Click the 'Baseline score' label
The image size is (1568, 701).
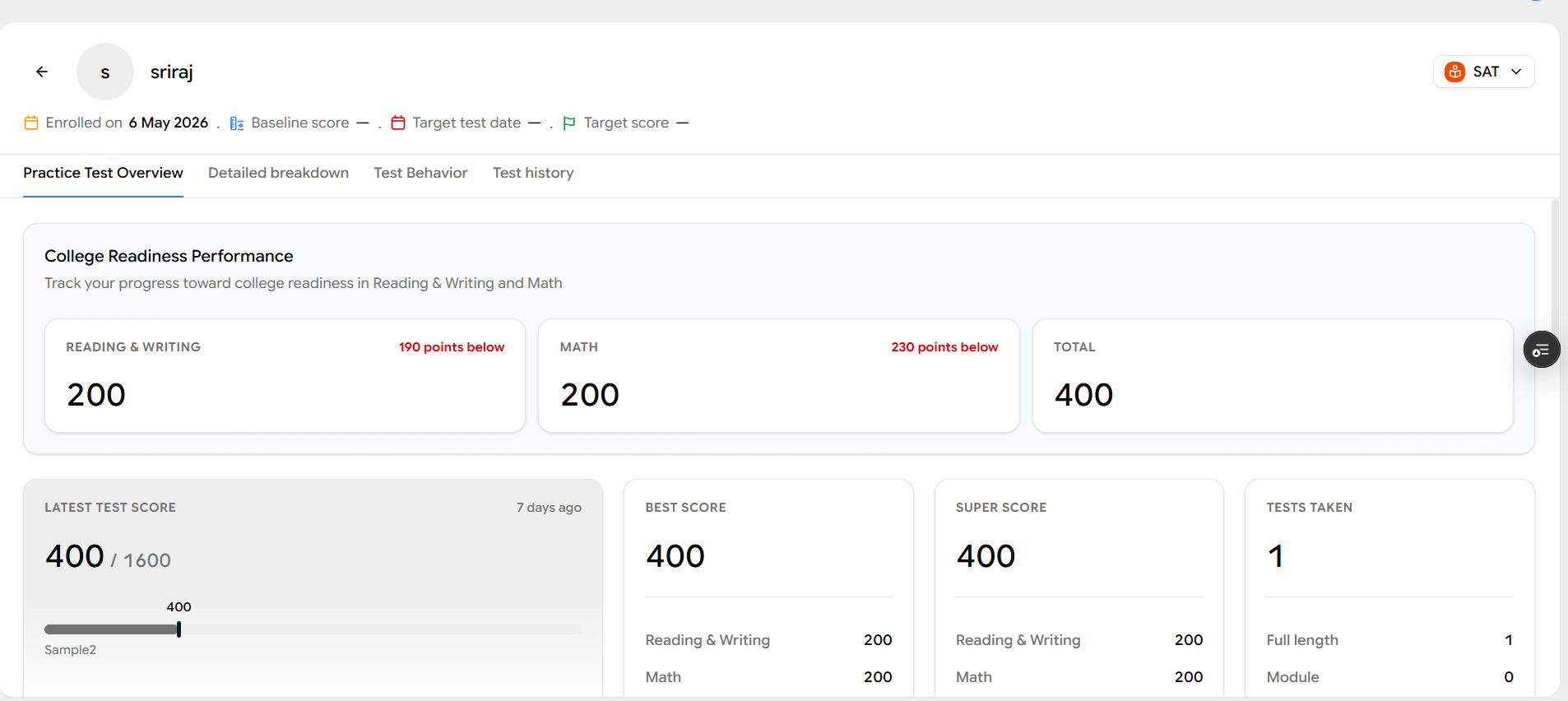click(300, 123)
